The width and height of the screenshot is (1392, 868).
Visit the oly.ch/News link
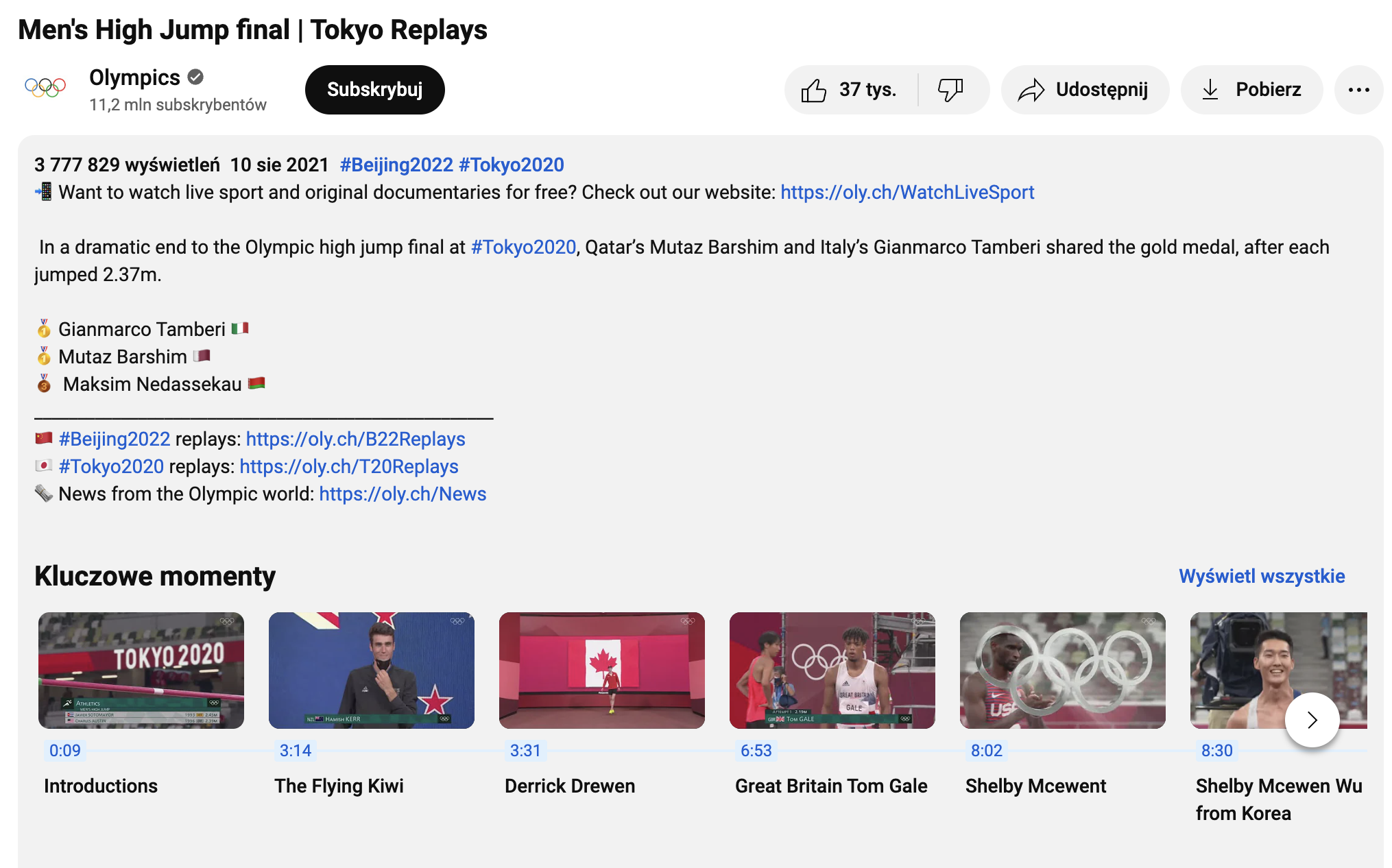[x=403, y=494]
